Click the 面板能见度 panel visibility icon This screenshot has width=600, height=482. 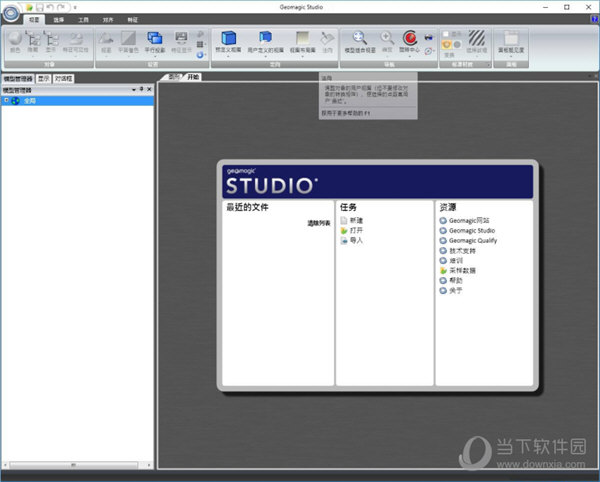click(x=511, y=38)
